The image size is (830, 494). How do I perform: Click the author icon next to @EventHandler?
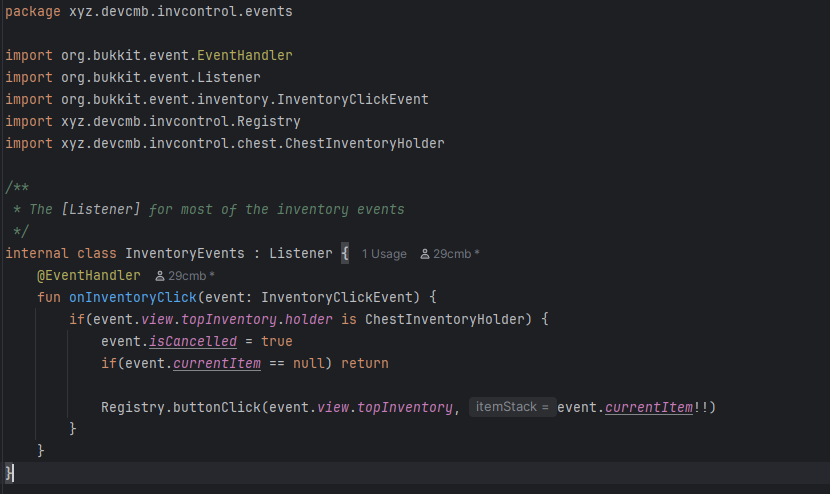tap(160, 276)
